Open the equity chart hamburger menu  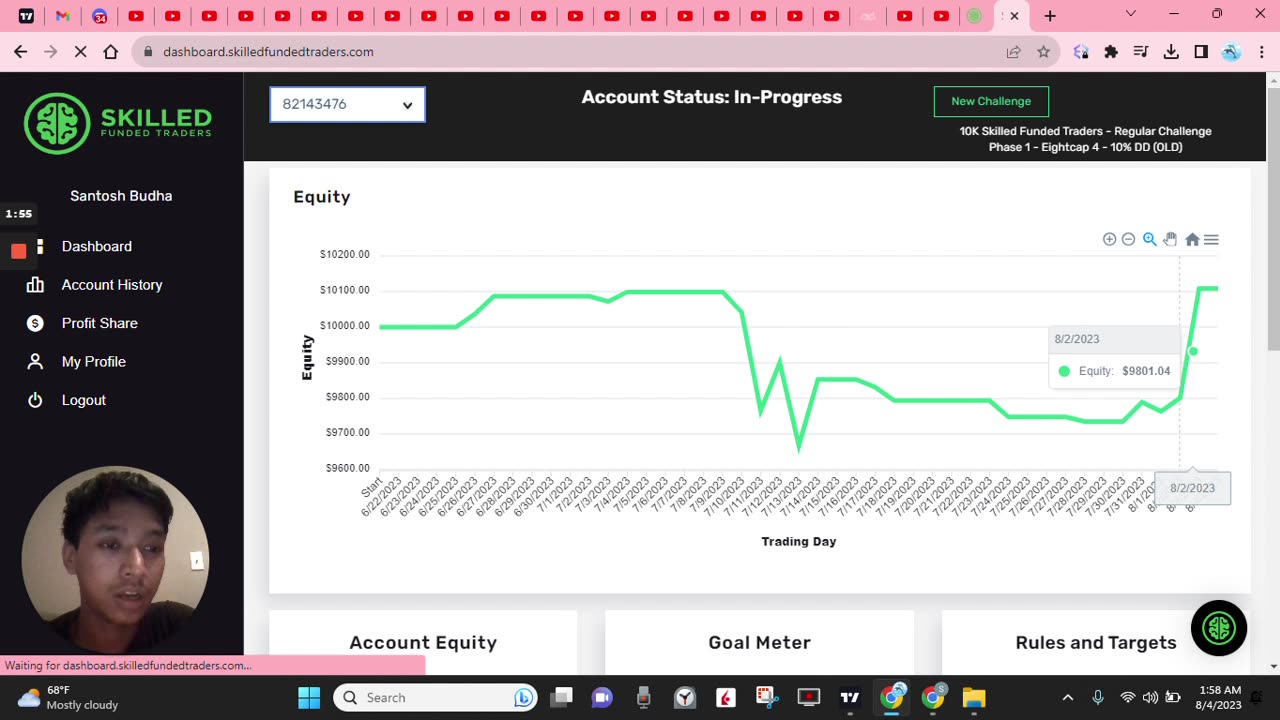[1211, 239]
